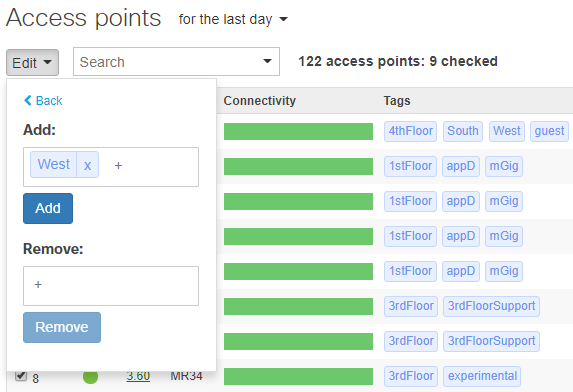Click the plus sign in Add tag field

pyautogui.click(x=118, y=165)
